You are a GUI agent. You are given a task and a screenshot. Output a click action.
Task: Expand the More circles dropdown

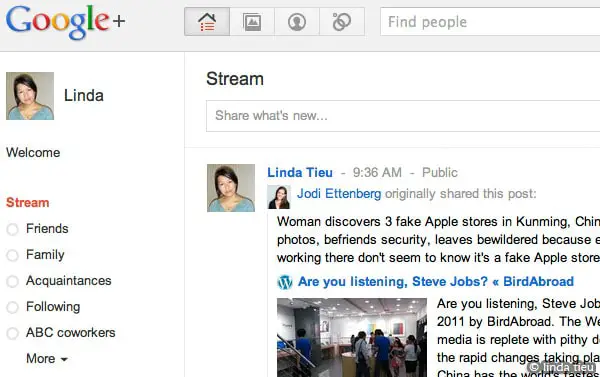click(47, 359)
